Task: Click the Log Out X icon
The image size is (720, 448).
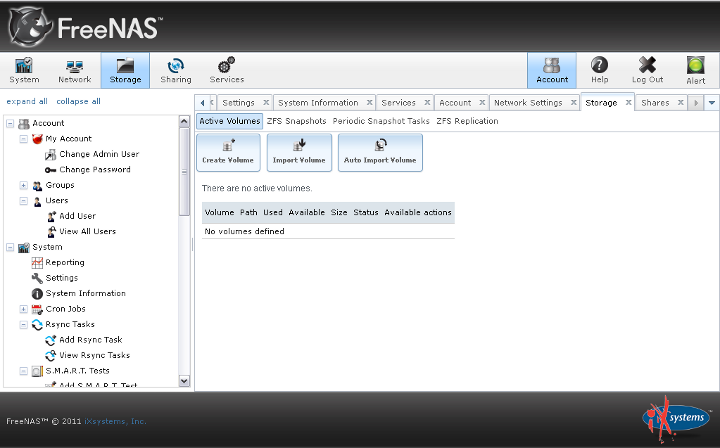Action: coord(647,70)
